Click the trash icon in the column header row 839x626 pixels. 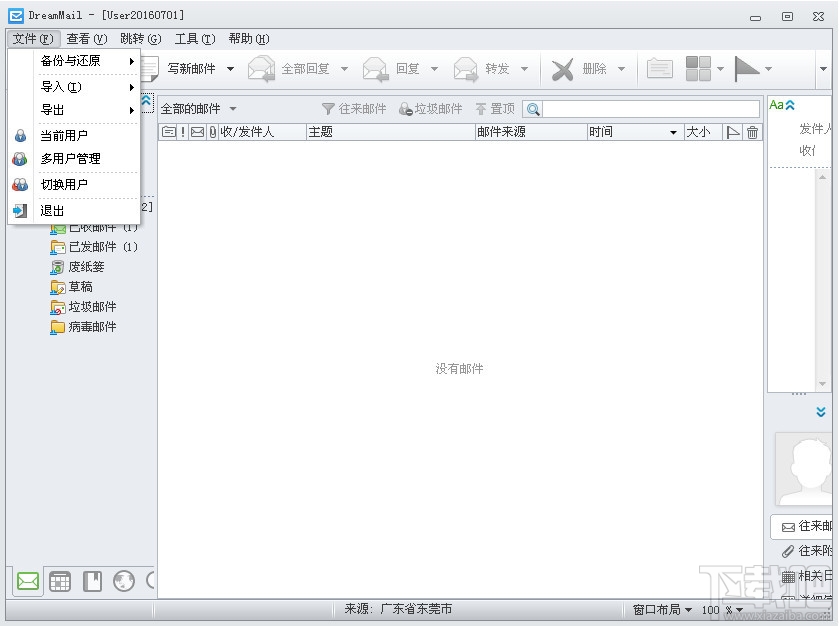coord(754,131)
